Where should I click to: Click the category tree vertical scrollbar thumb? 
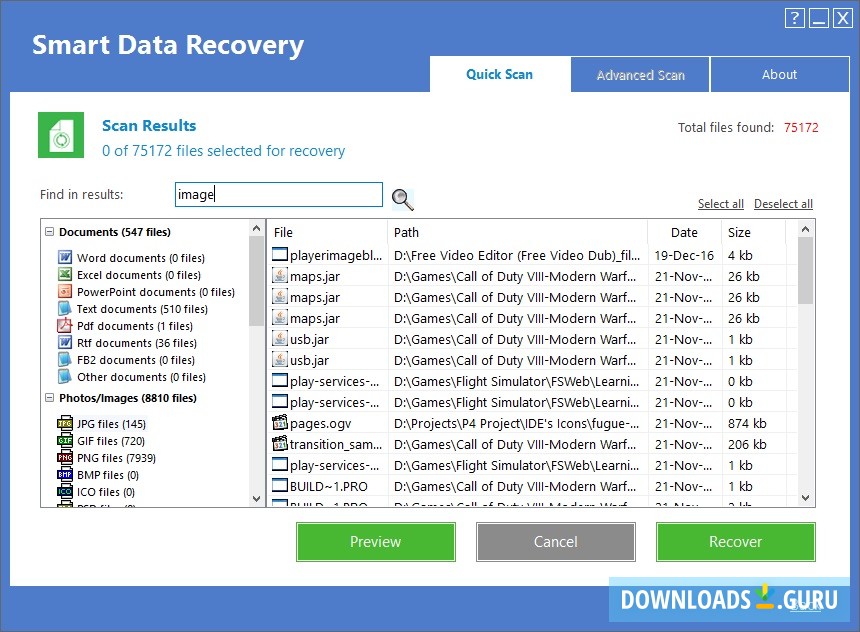click(x=256, y=281)
